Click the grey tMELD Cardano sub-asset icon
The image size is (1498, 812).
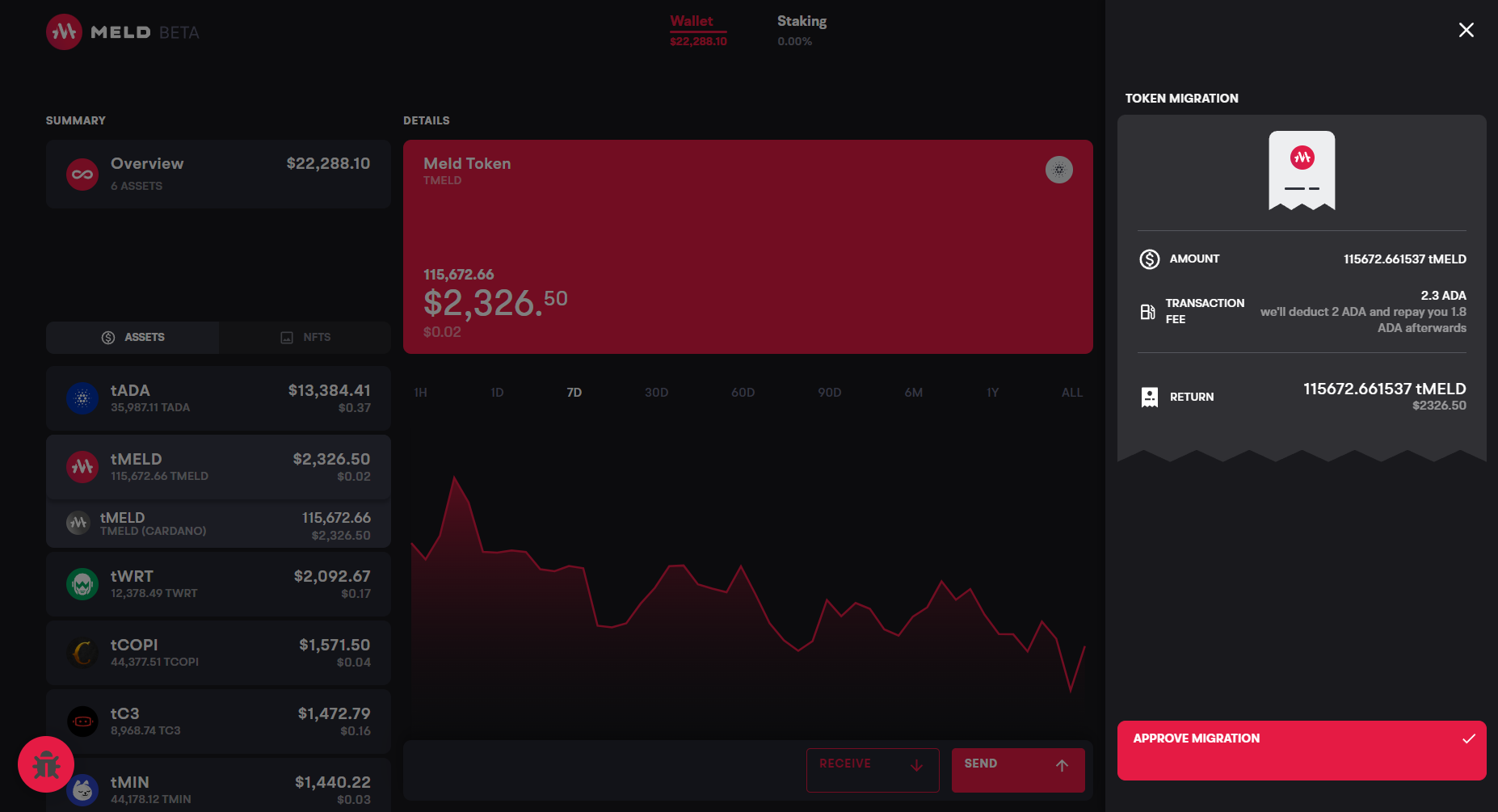78,524
